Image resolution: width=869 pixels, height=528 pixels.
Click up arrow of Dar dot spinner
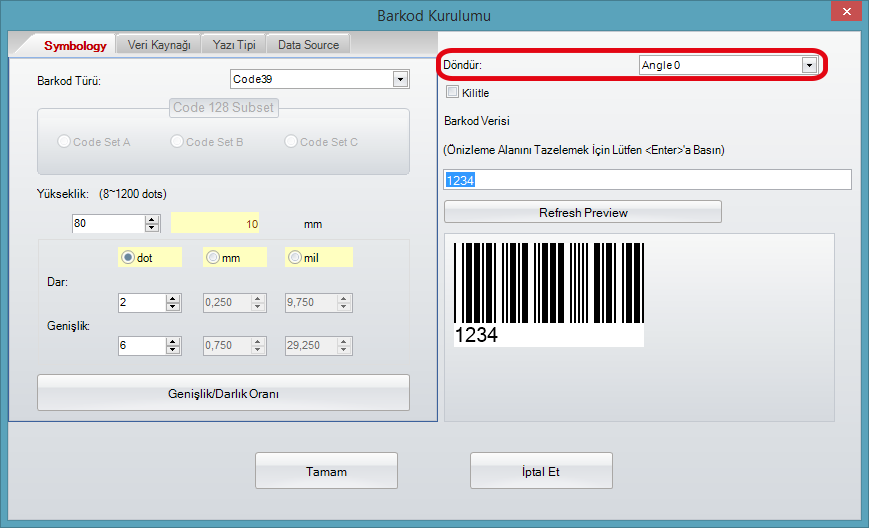pos(173,297)
